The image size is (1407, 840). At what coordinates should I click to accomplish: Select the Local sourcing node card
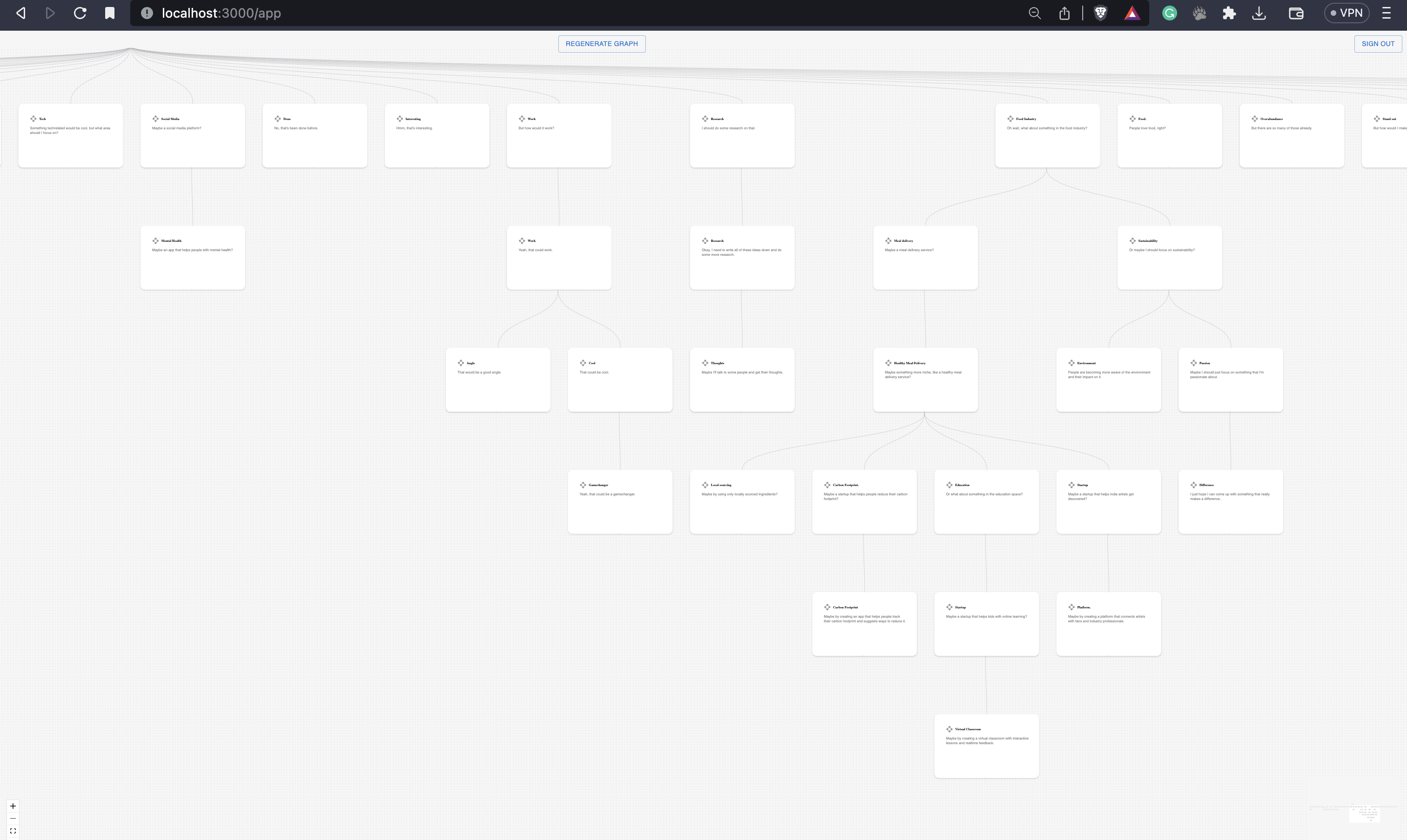tap(742, 509)
